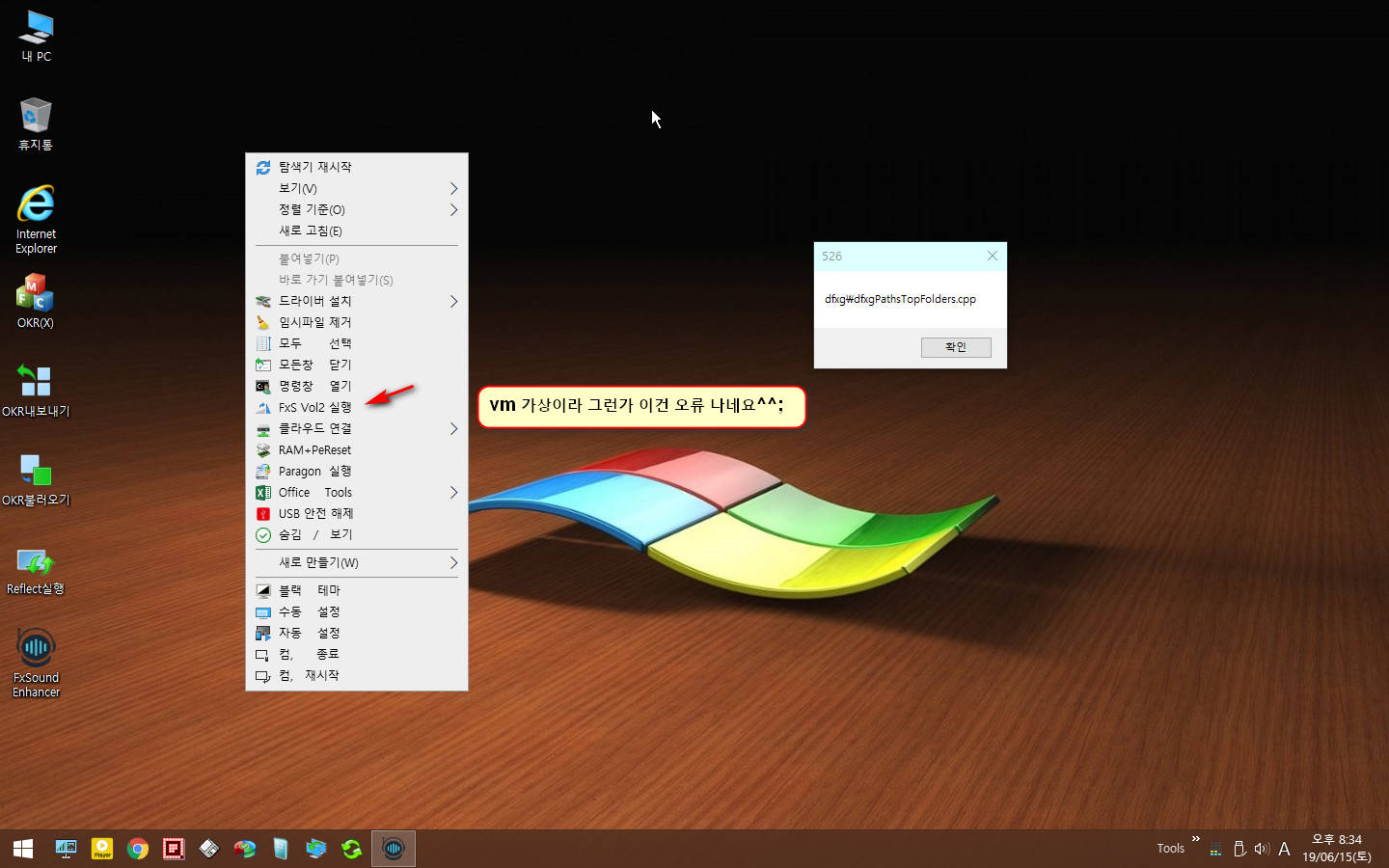Screen dimensions: 1389x868
Task: Choose 수동 설정 menu entry
Action: point(357,611)
